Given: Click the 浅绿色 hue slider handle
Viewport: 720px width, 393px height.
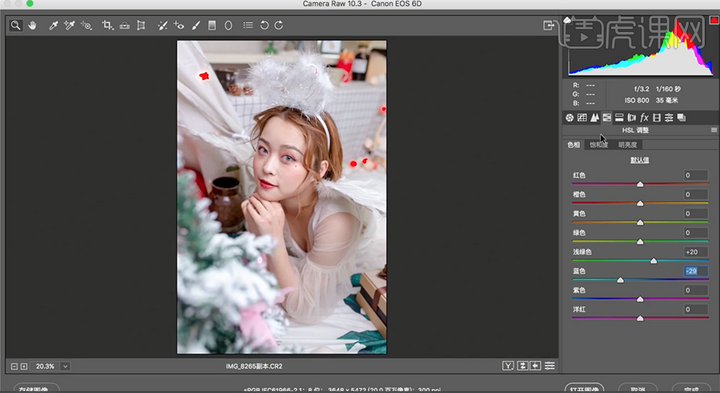Looking at the screenshot, I should (x=654, y=261).
